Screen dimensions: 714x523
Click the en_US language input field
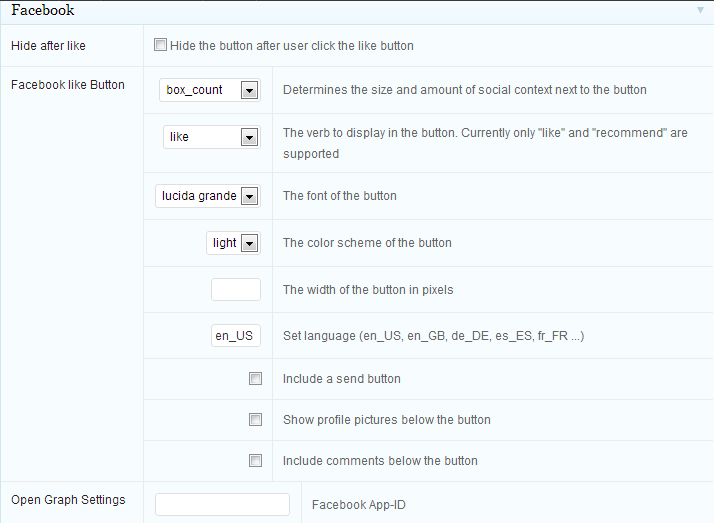tap(236, 336)
